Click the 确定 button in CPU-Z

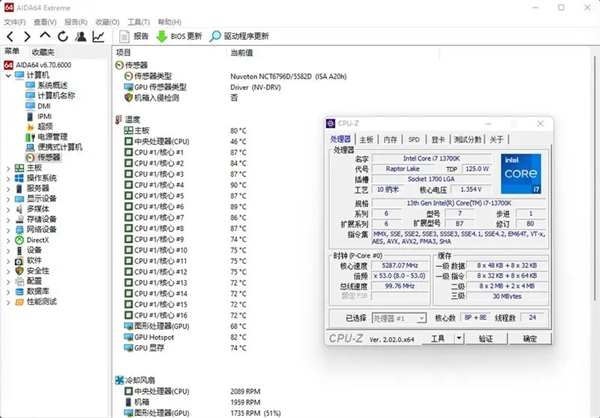[531, 338]
